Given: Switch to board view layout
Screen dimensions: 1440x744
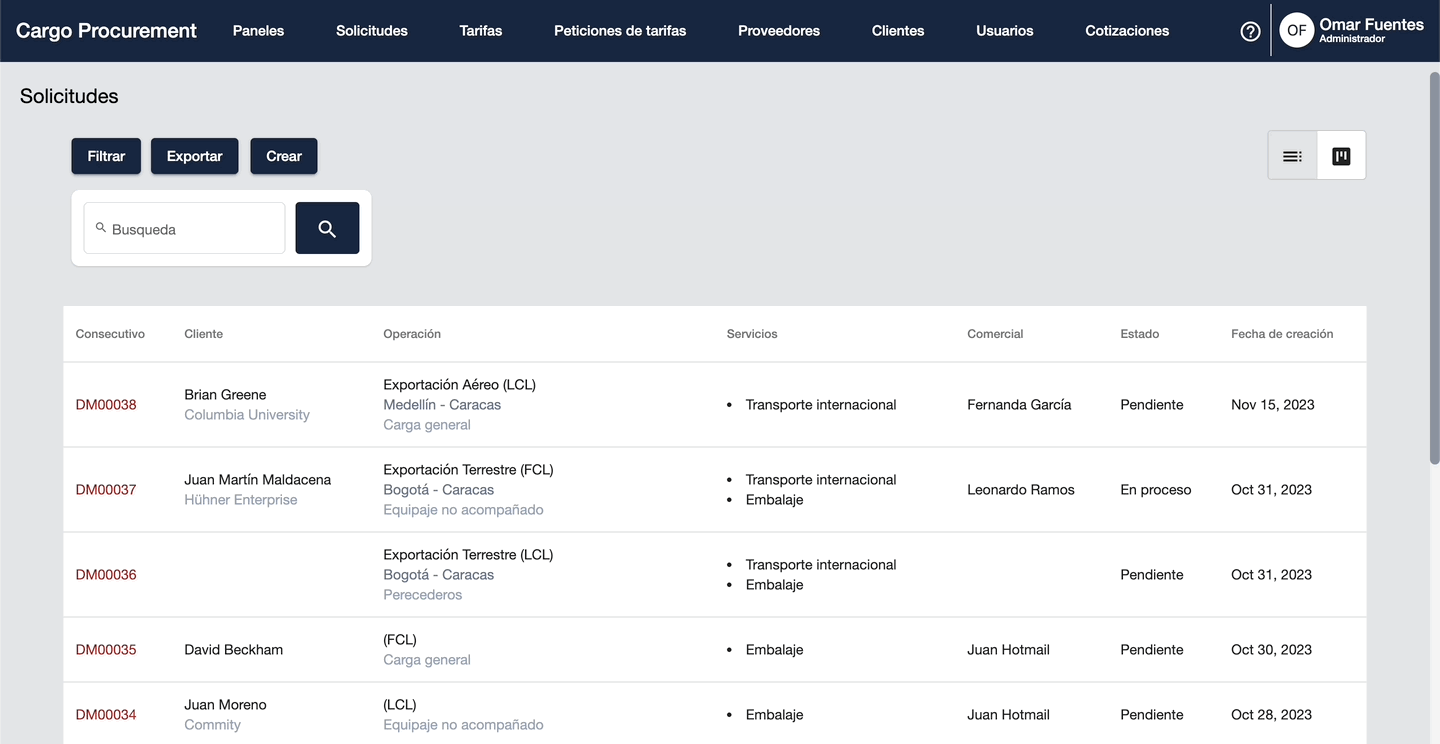Looking at the screenshot, I should point(1341,156).
